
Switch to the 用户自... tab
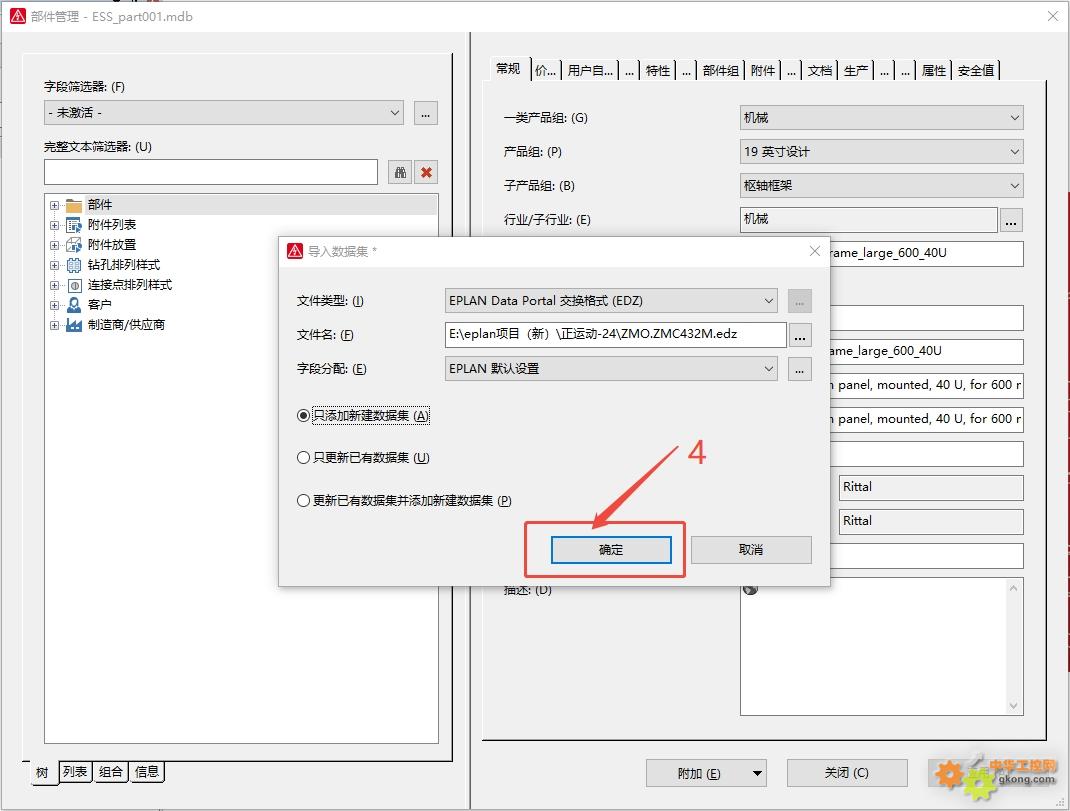coord(590,70)
